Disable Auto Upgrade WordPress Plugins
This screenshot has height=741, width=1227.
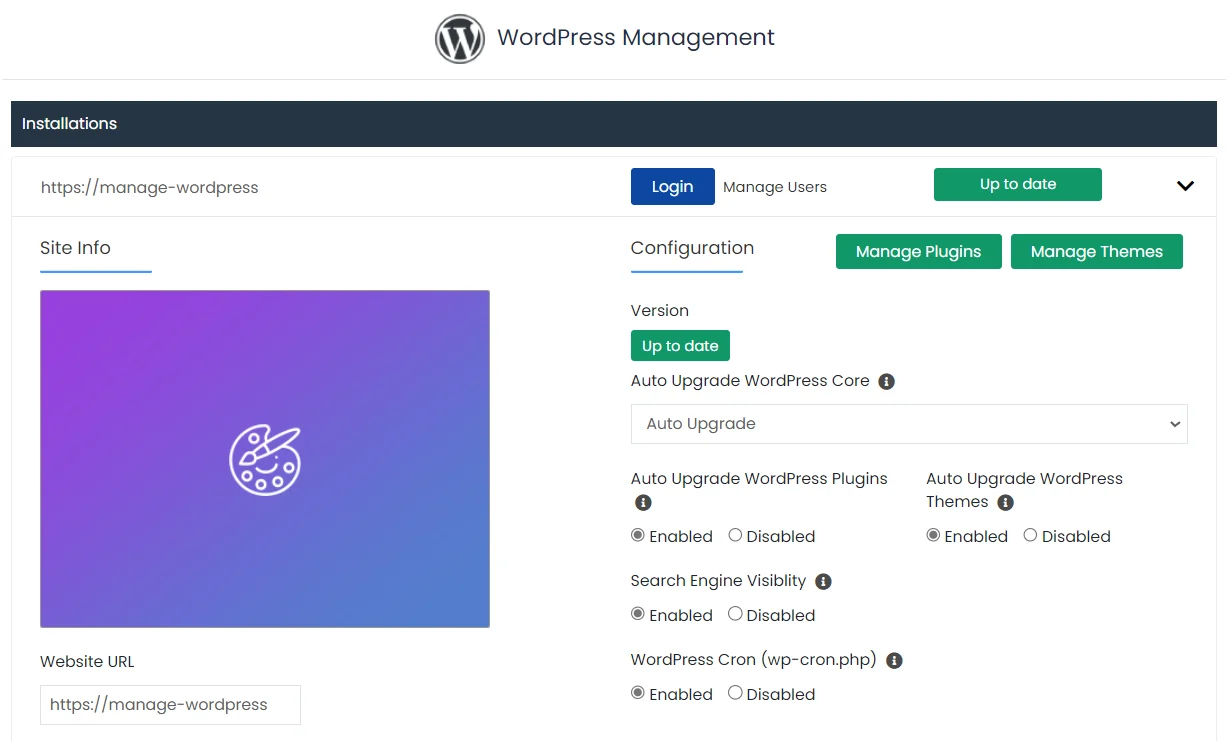click(x=735, y=536)
